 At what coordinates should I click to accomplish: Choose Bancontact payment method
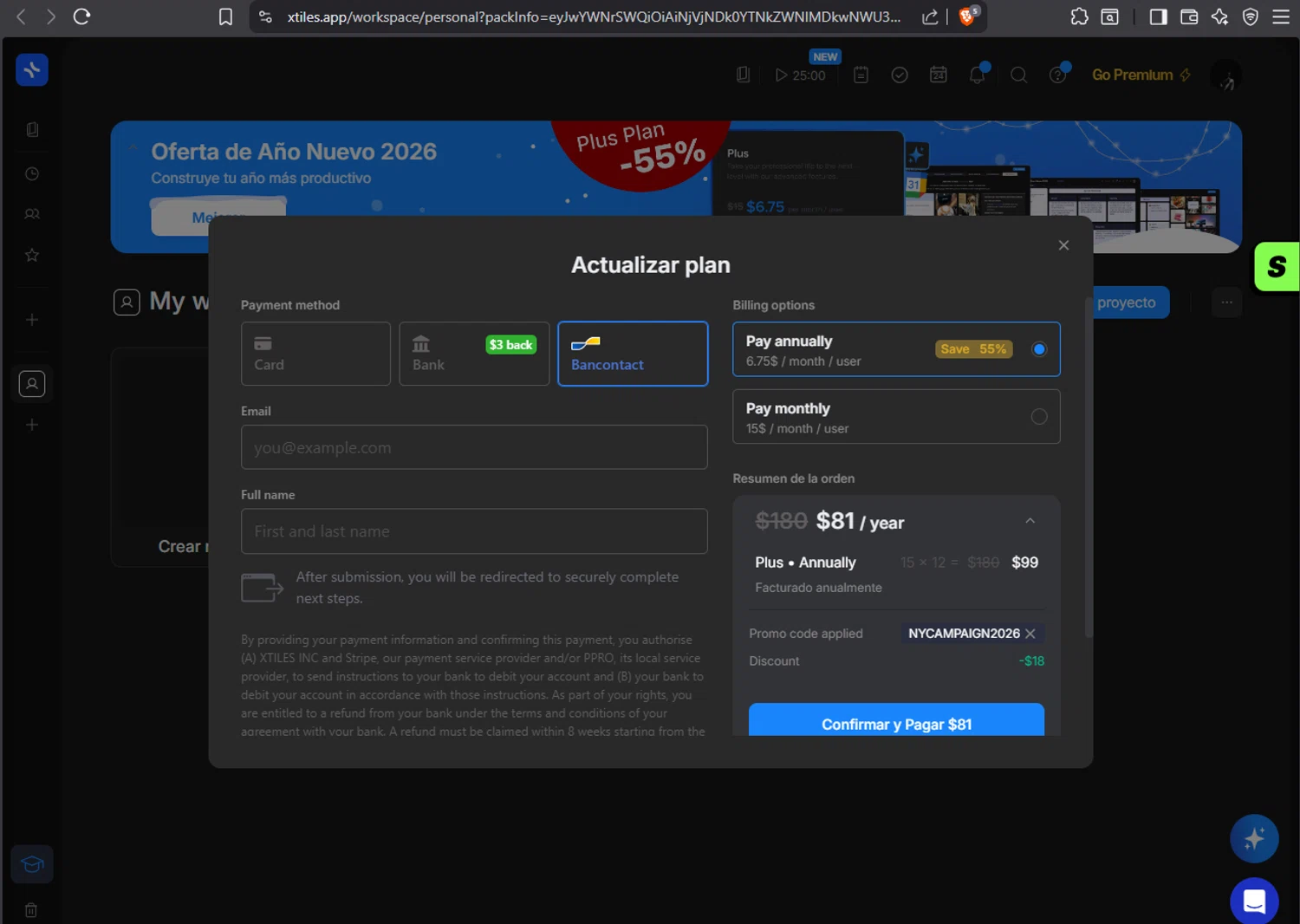(633, 354)
